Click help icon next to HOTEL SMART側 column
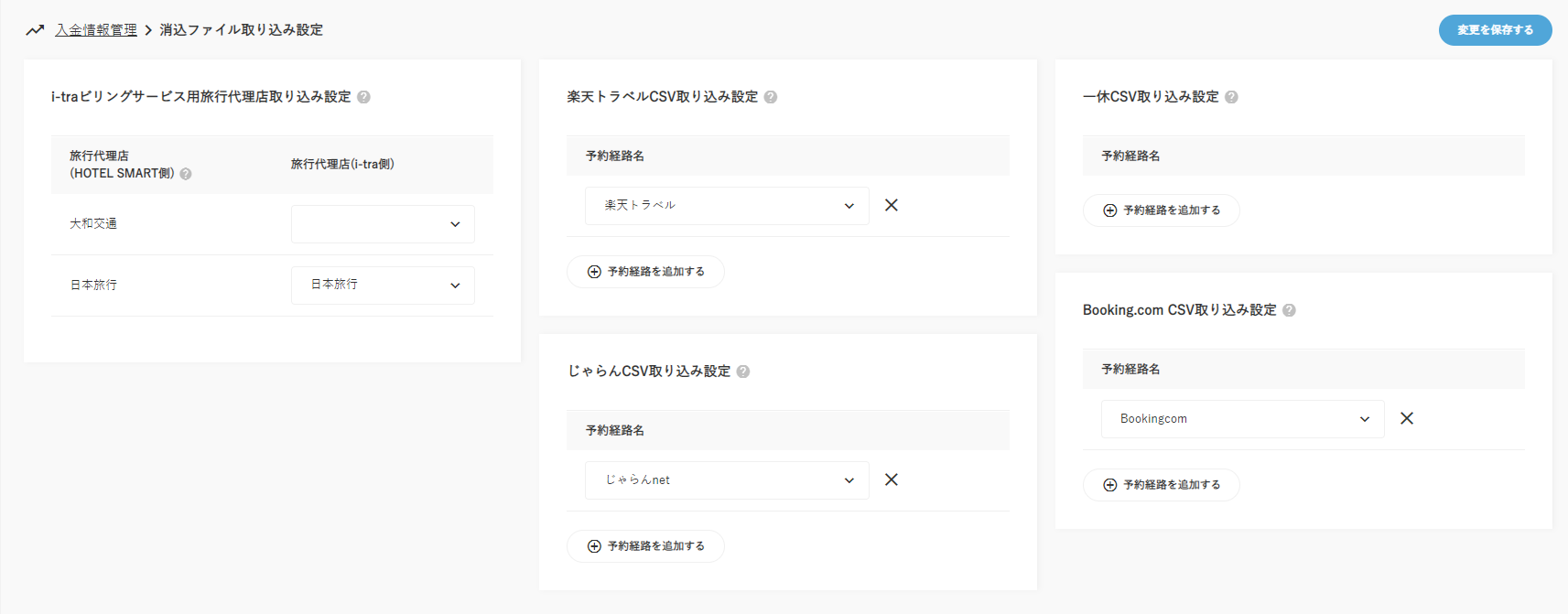The width and height of the screenshot is (1568, 614). [186, 174]
